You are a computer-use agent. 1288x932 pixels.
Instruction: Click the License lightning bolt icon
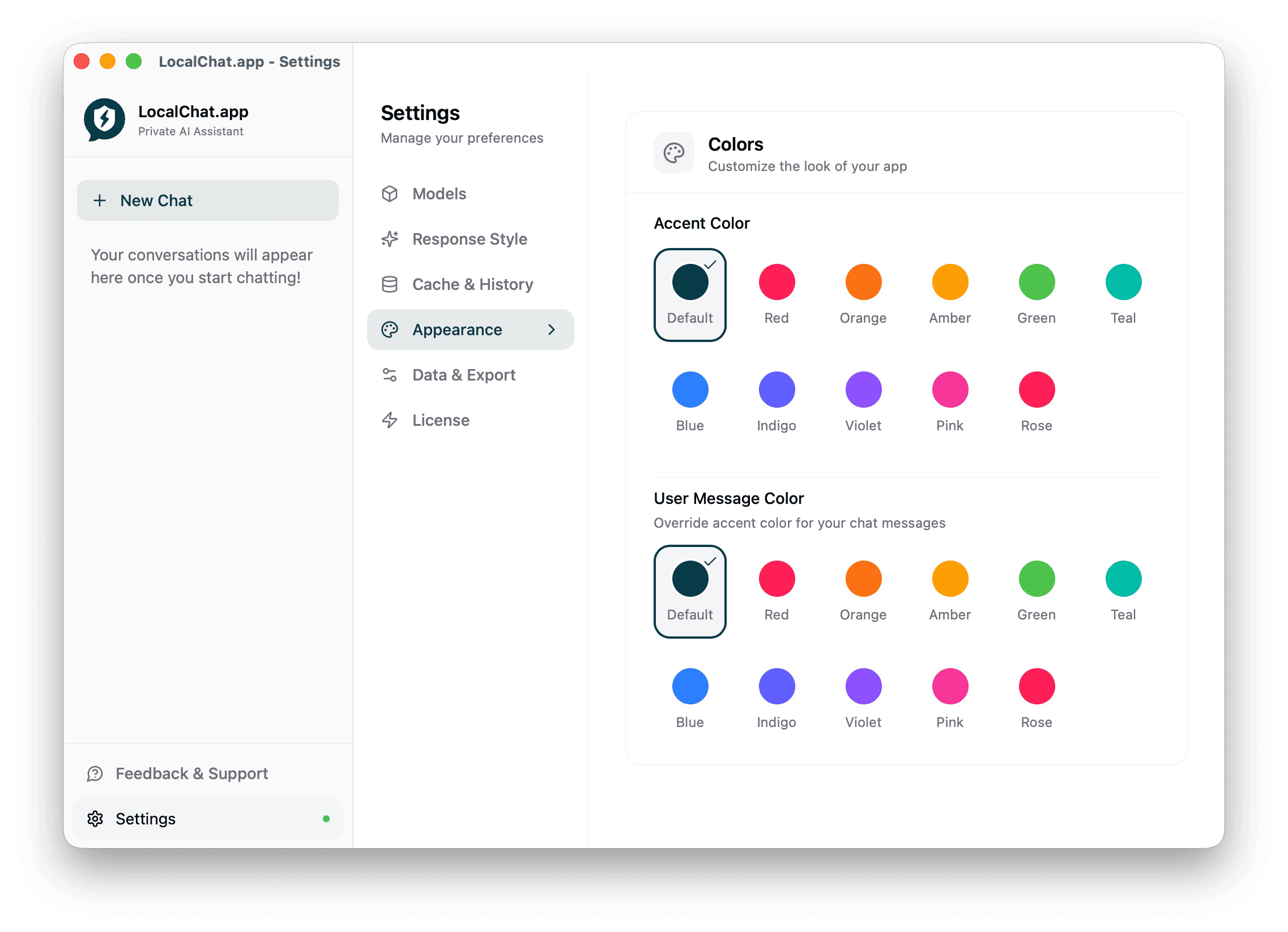(390, 421)
